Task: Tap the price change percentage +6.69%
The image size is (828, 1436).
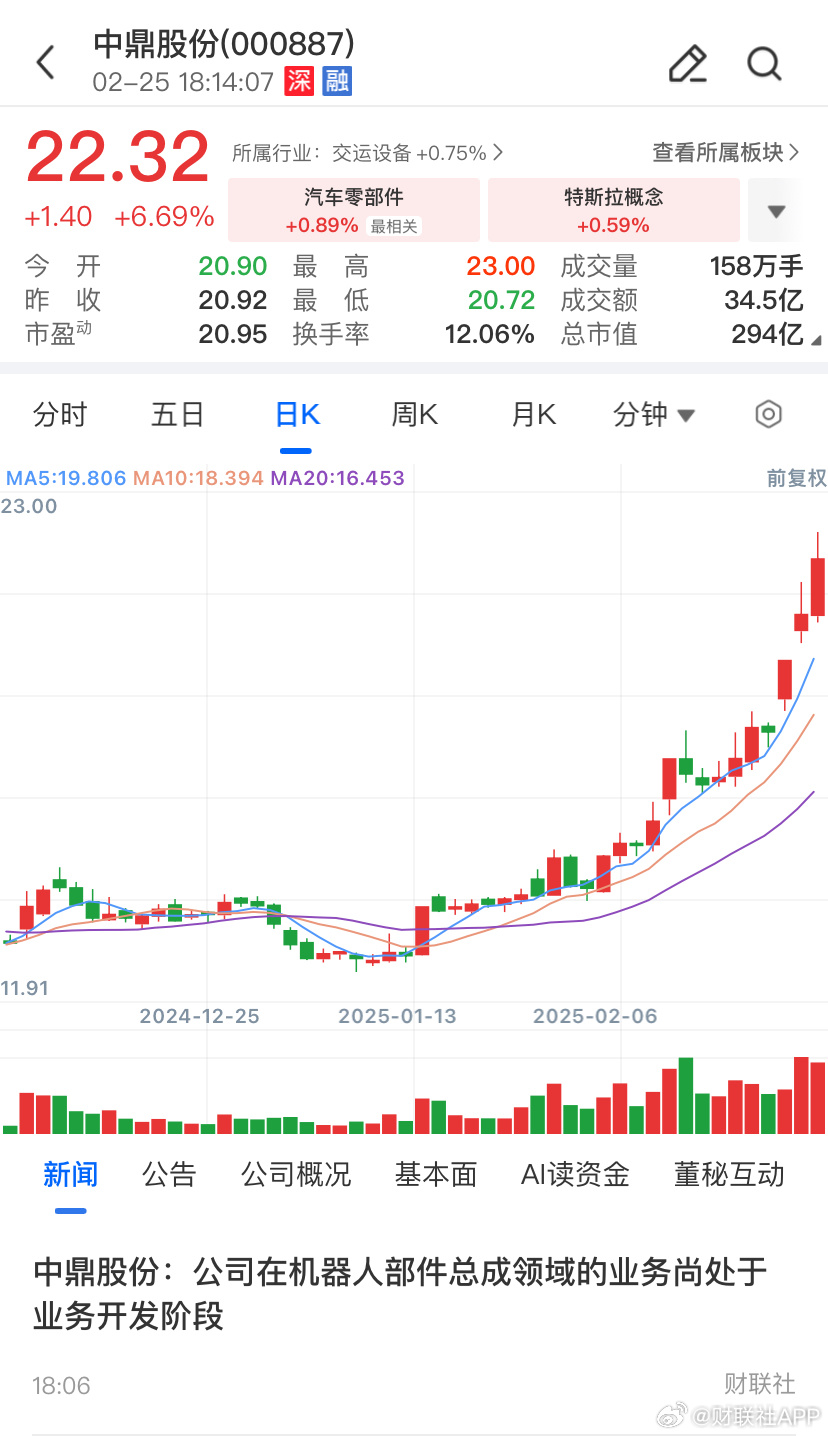Action: tap(164, 217)
